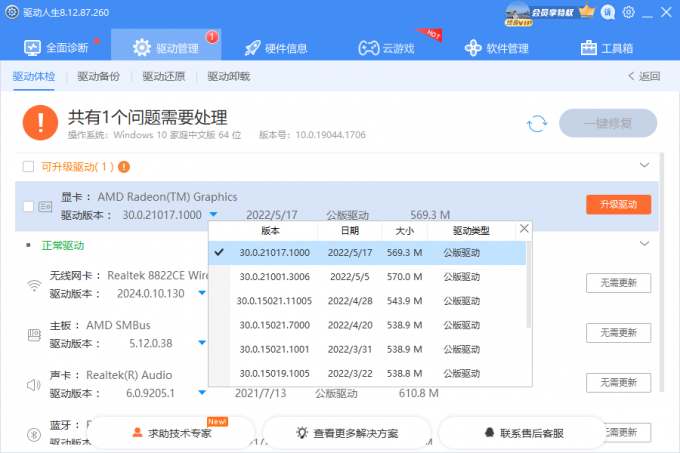Collapse the 正常驱动 section chevron
The width and height of the screenshot is (680, 453).
click(x=644, y=244)
